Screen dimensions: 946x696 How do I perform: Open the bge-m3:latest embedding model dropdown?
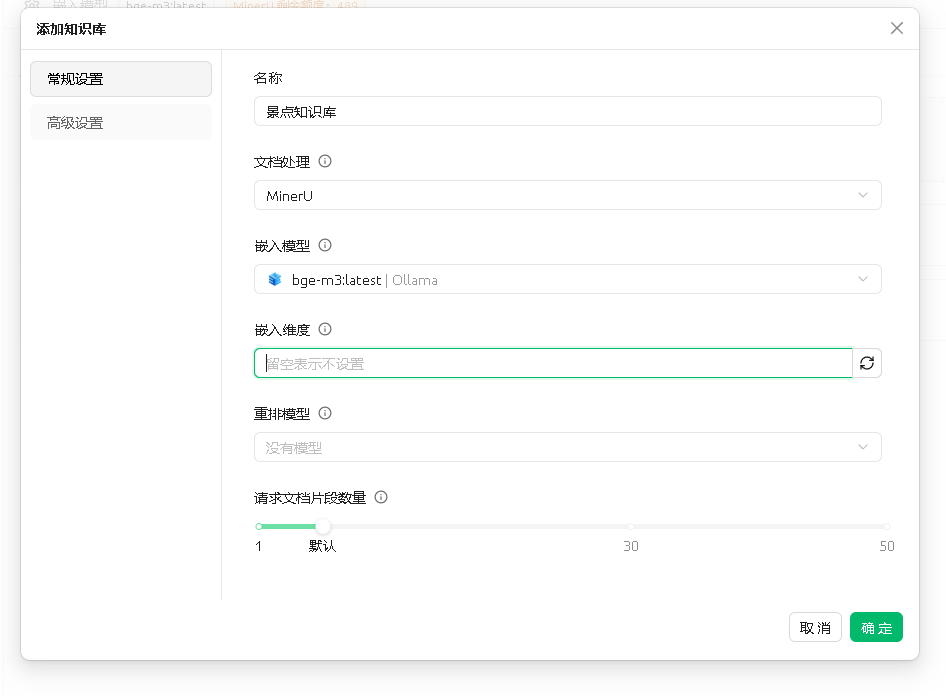tap(568, 279)
